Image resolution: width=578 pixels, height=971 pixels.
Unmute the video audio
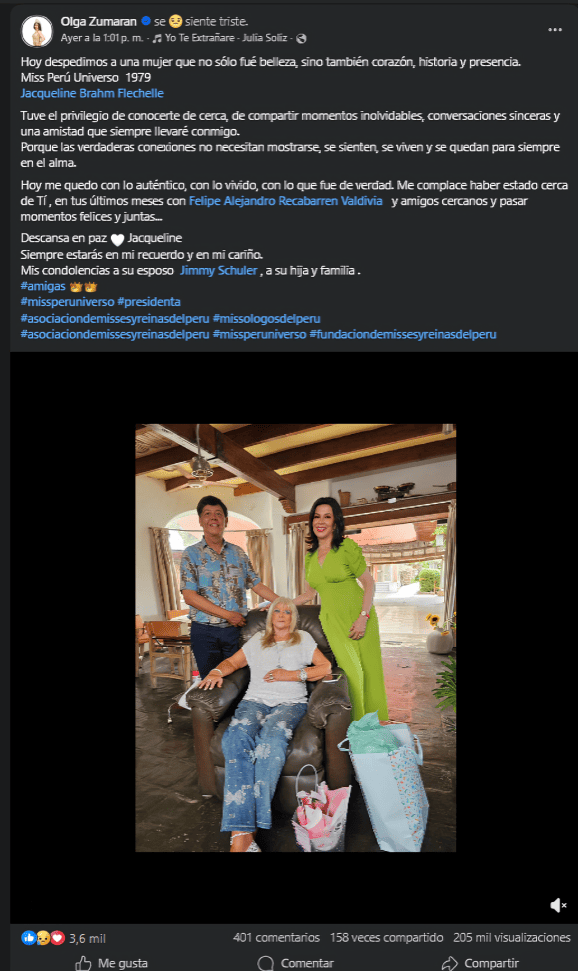[x=556, y=907]
